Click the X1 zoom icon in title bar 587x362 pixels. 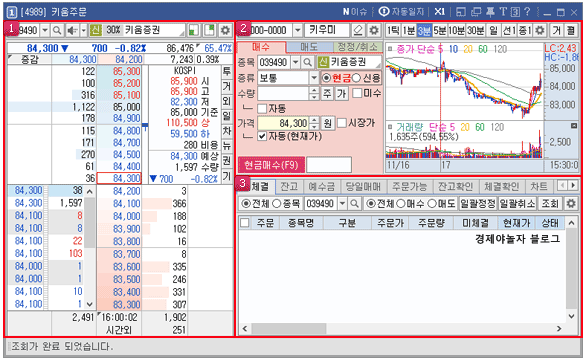(x=440, y=12)
